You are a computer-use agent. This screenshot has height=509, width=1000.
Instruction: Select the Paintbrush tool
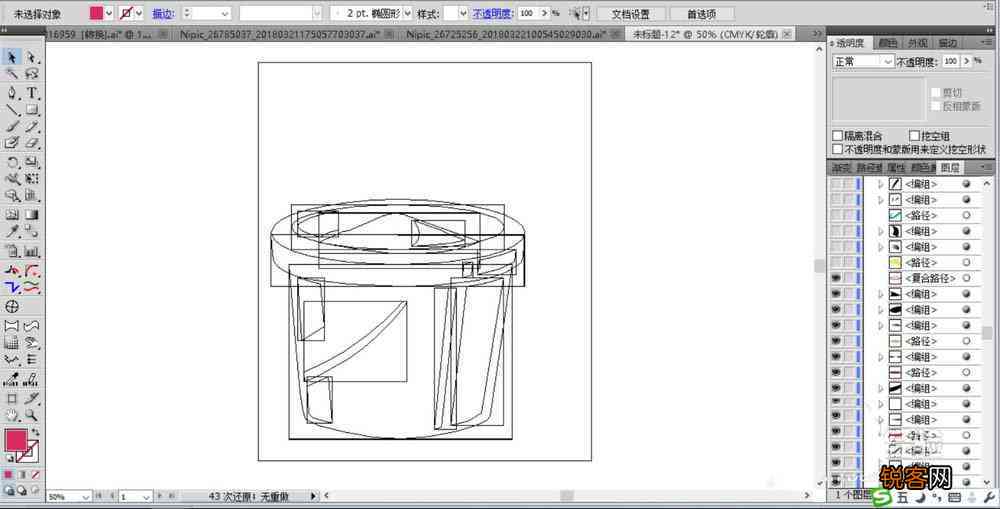11,127
